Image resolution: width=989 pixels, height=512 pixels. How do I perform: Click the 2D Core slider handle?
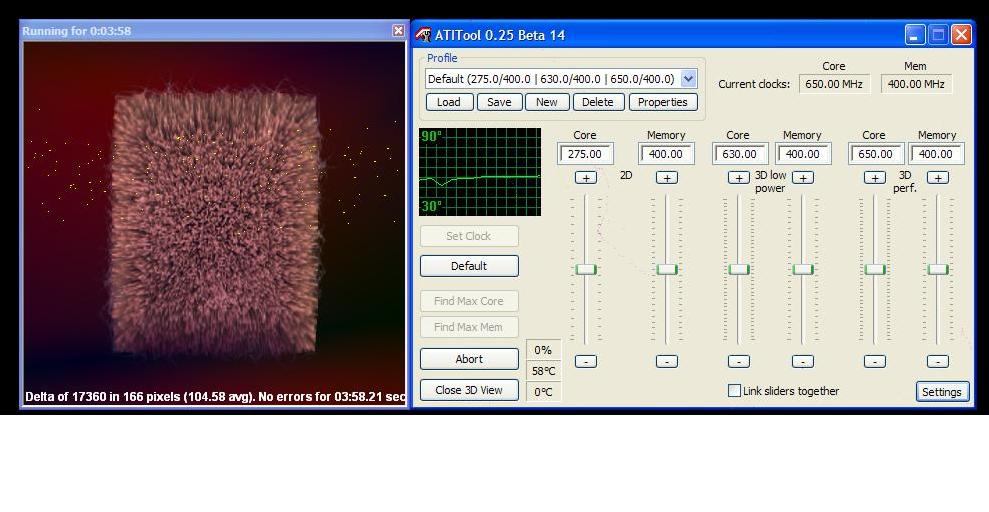click(x=586, y=269)
